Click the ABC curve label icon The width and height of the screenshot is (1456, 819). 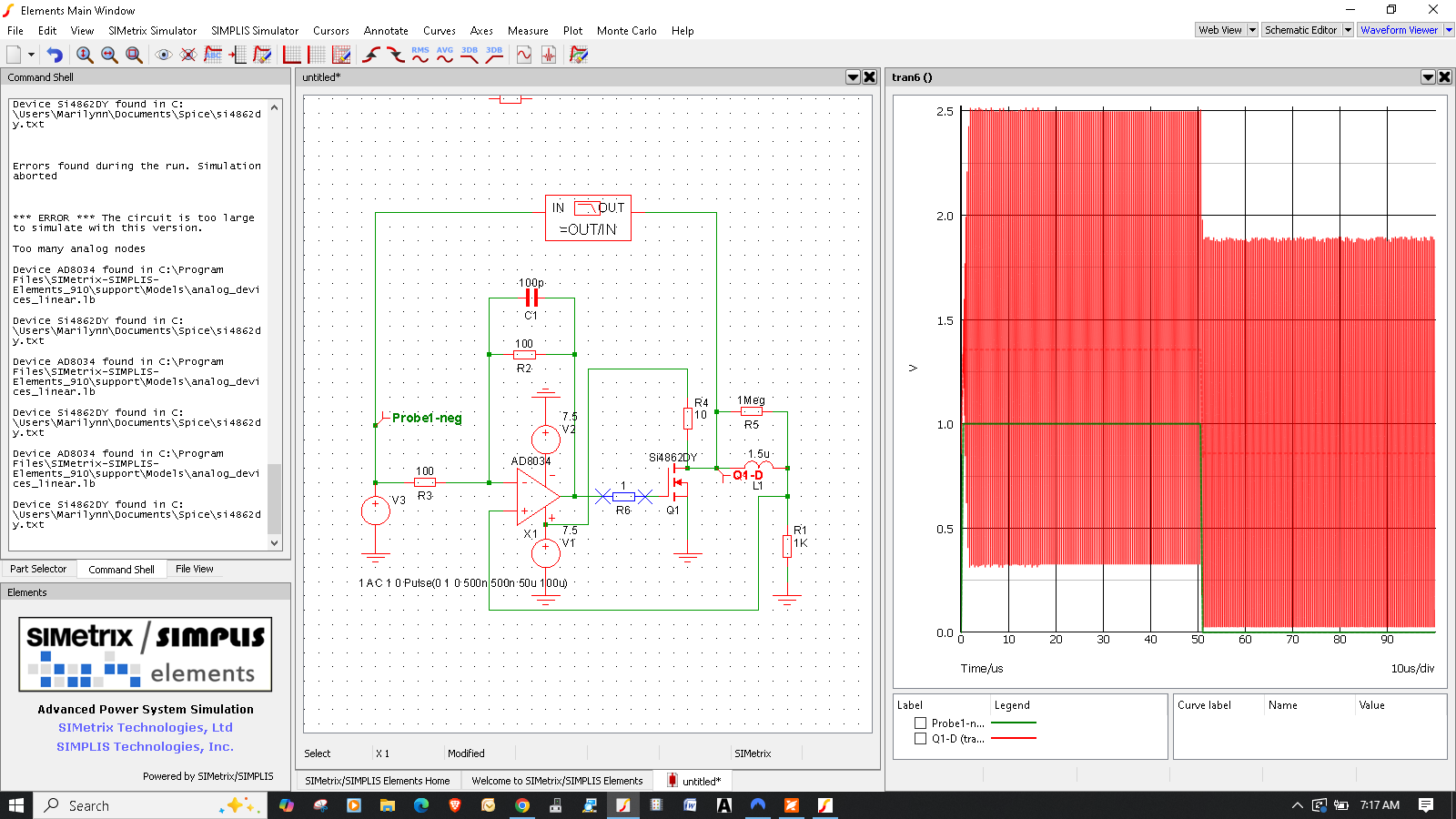click(x=213, y=55)
